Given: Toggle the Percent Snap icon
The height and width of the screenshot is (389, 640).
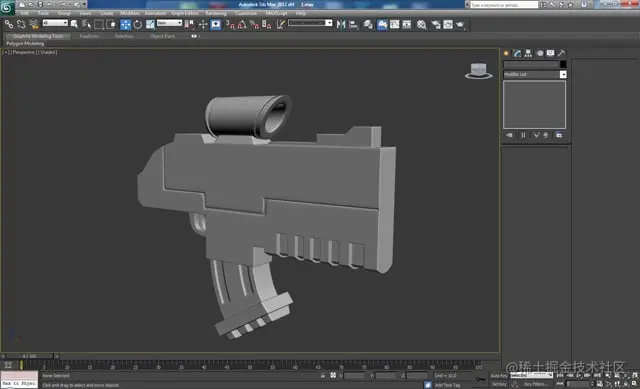Looking at the screenshot, I should (255, 24).
